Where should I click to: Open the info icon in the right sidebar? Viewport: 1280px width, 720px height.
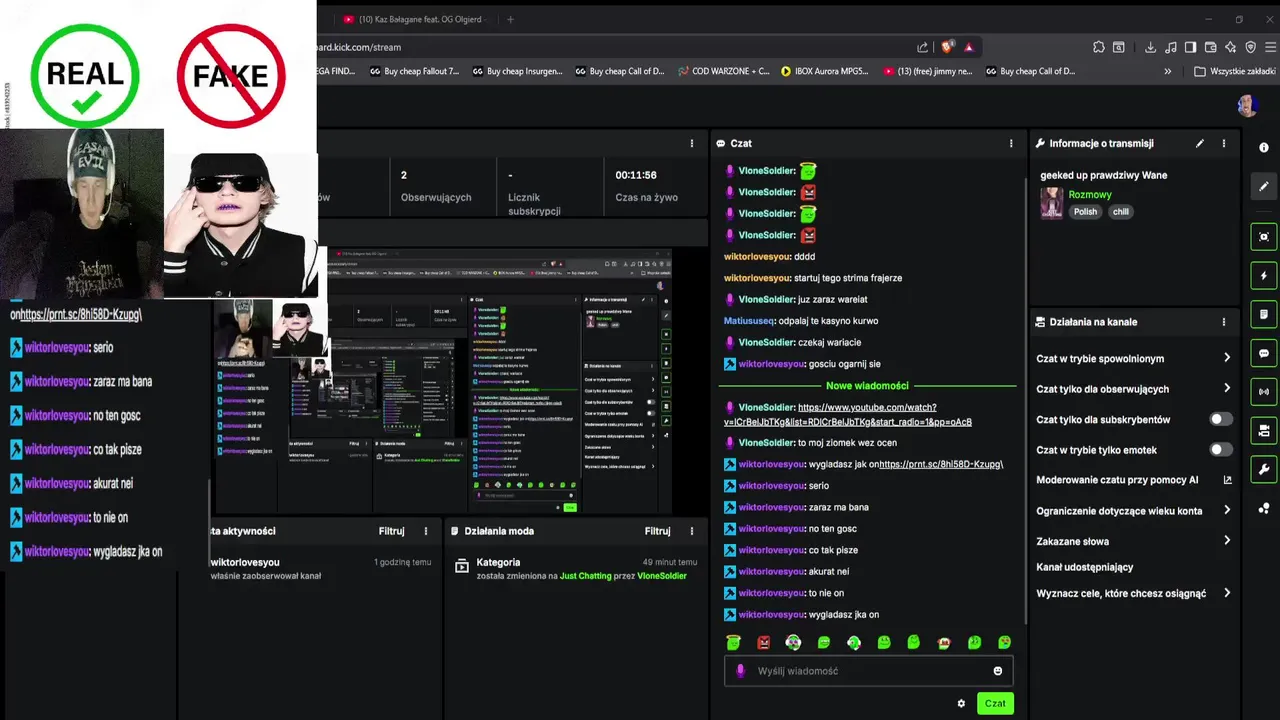1264,148
